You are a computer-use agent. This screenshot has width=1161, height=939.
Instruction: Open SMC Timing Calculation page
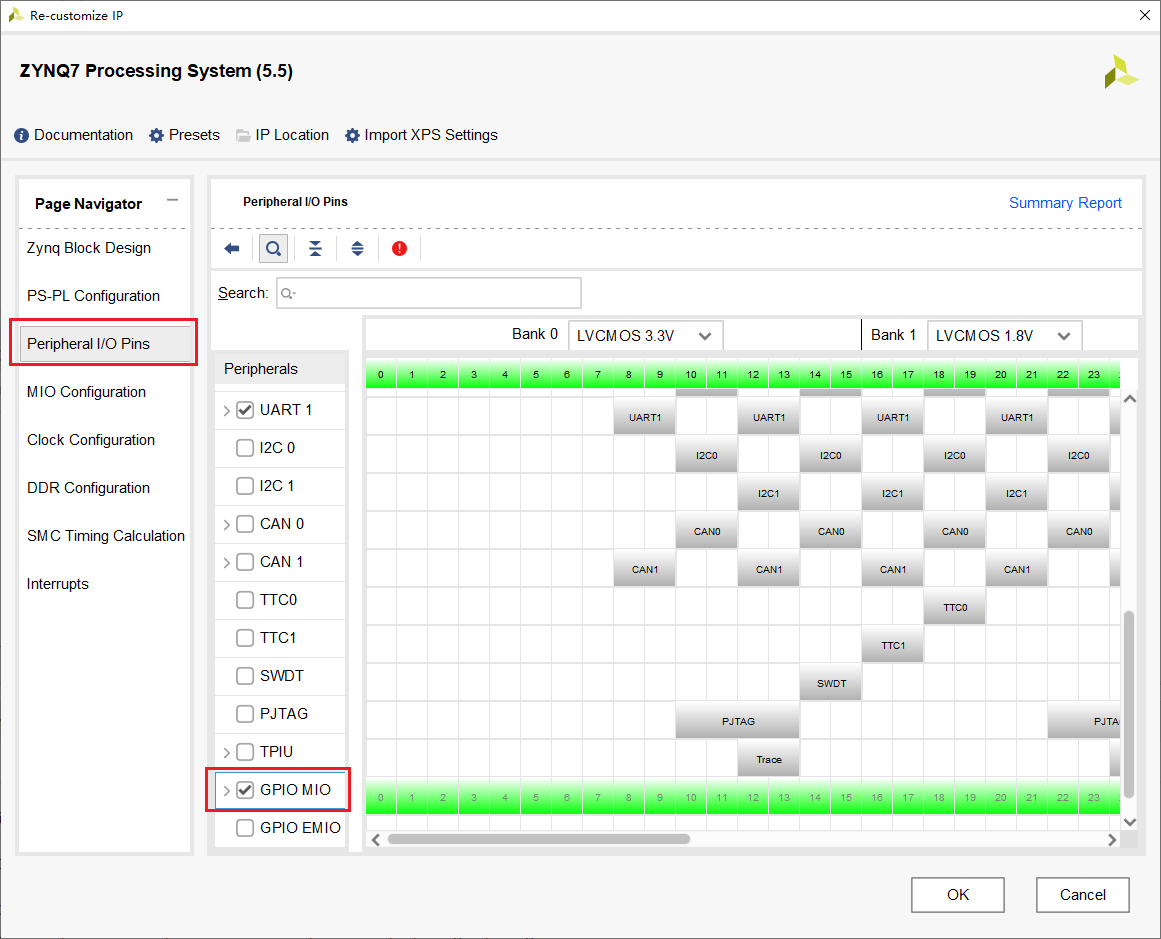[x=106, y=536]
